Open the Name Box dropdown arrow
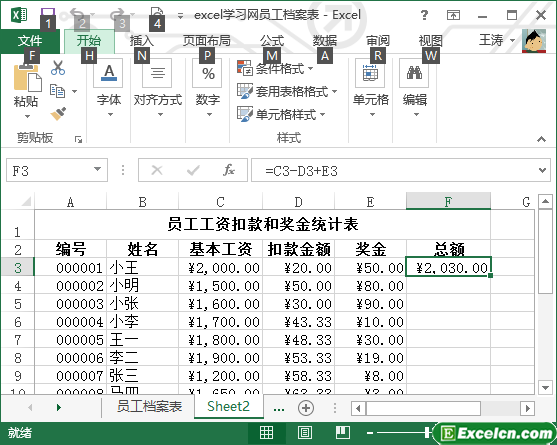 [97, 169]
